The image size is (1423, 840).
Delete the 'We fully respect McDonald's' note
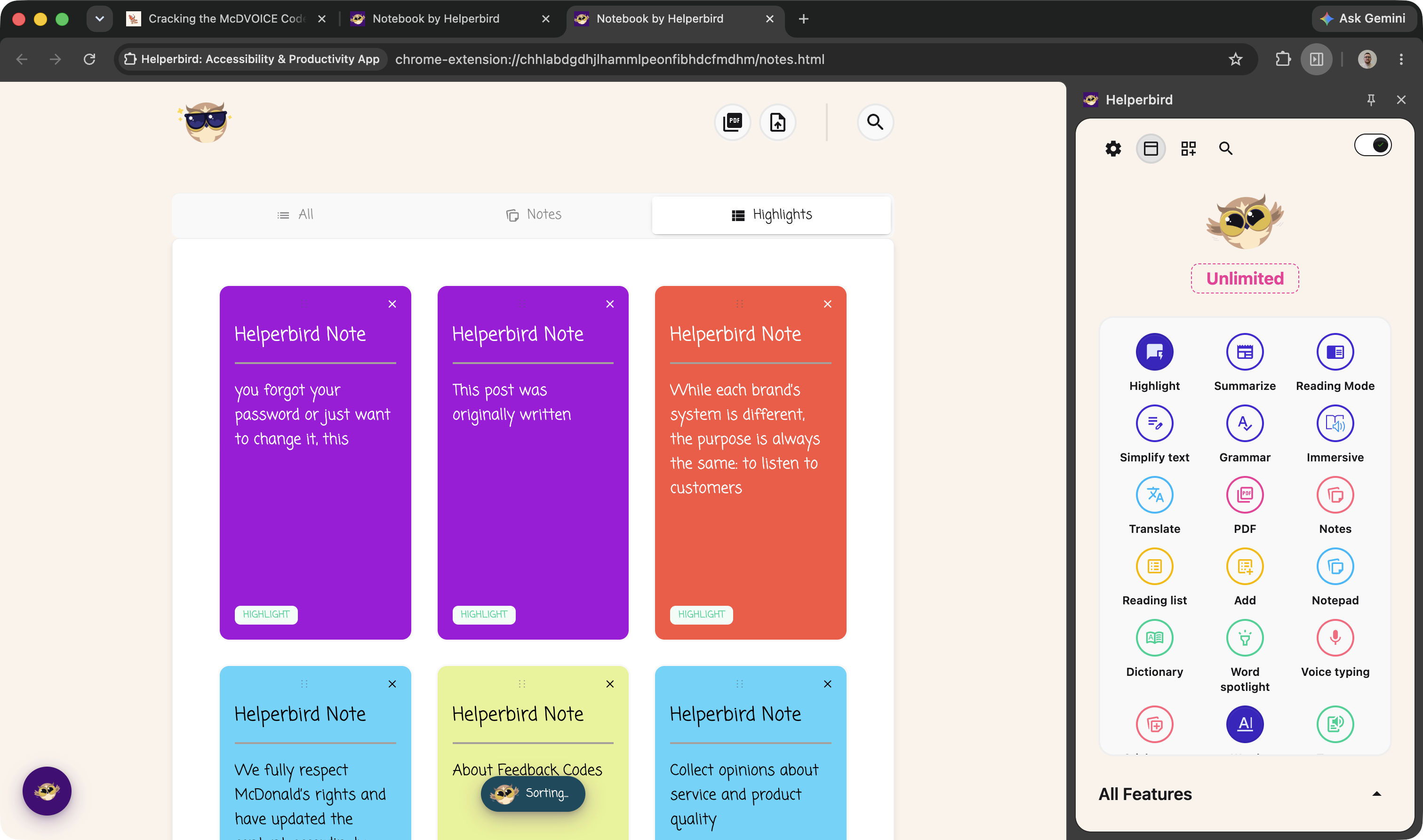point(392,684)
